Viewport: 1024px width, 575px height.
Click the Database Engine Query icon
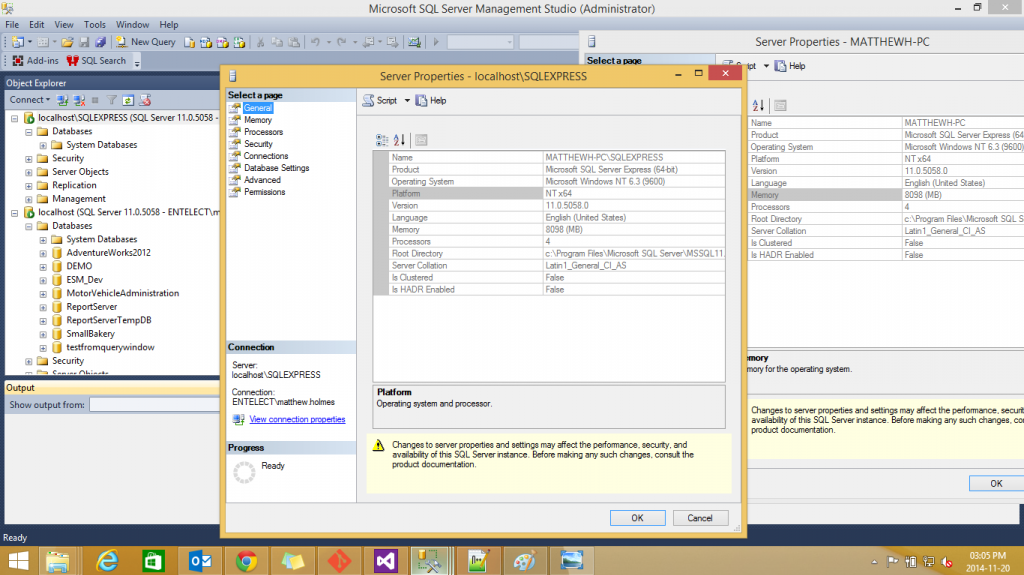tap(189, 42)
